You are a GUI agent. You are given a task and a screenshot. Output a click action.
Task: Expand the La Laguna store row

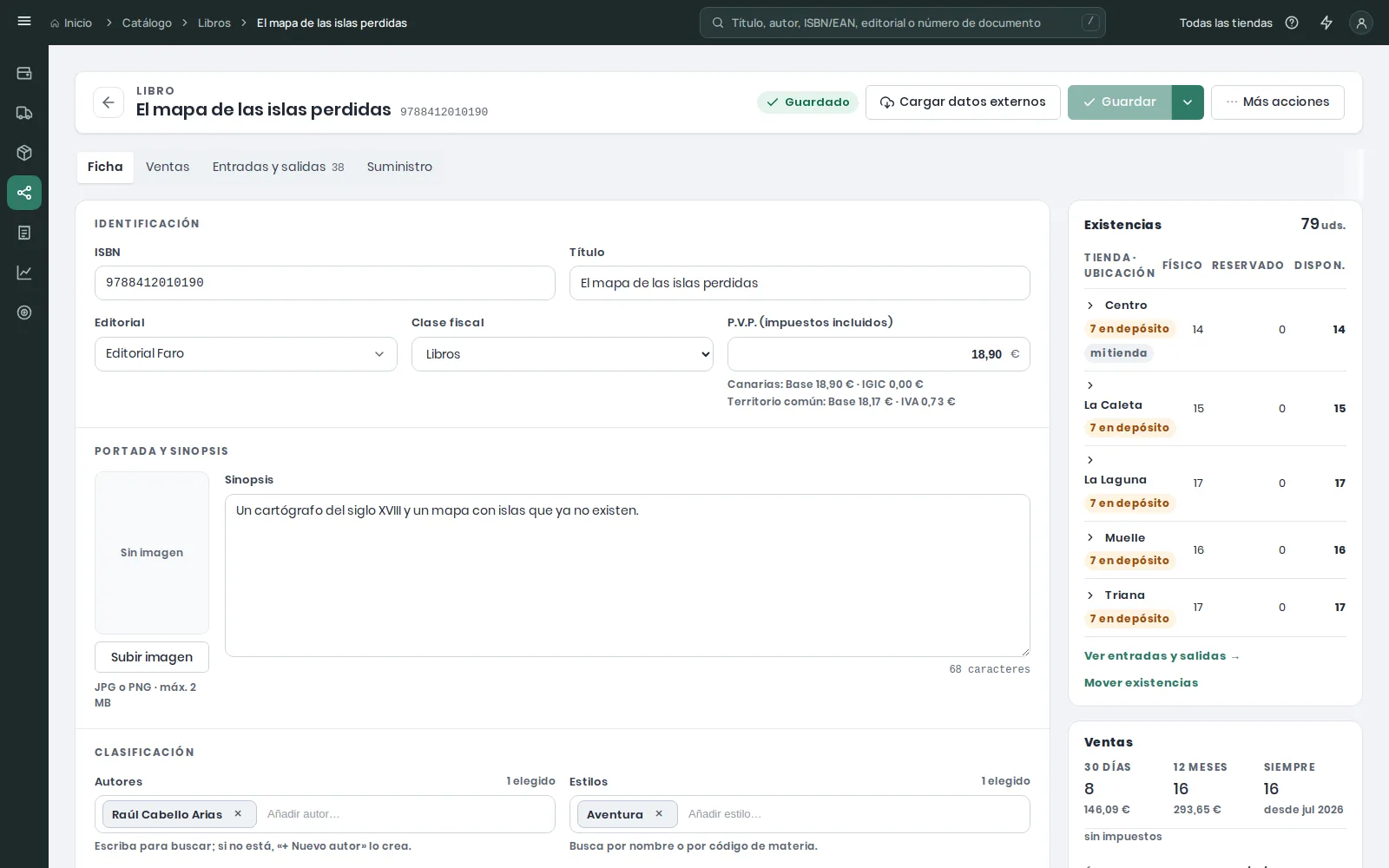1090,460
